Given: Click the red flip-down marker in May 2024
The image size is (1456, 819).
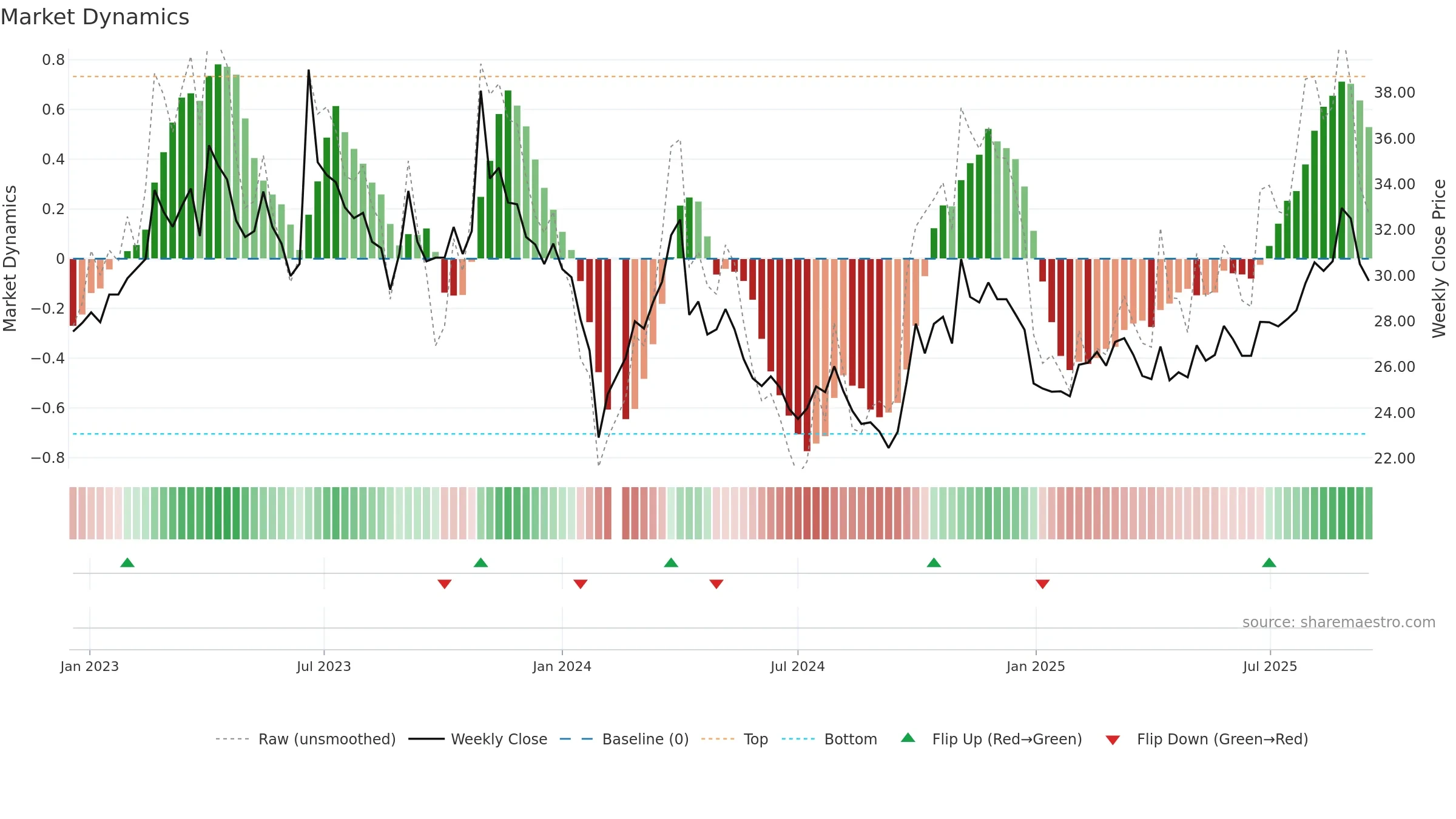Looking at the screenshot, I should click(x=716, y=584).
